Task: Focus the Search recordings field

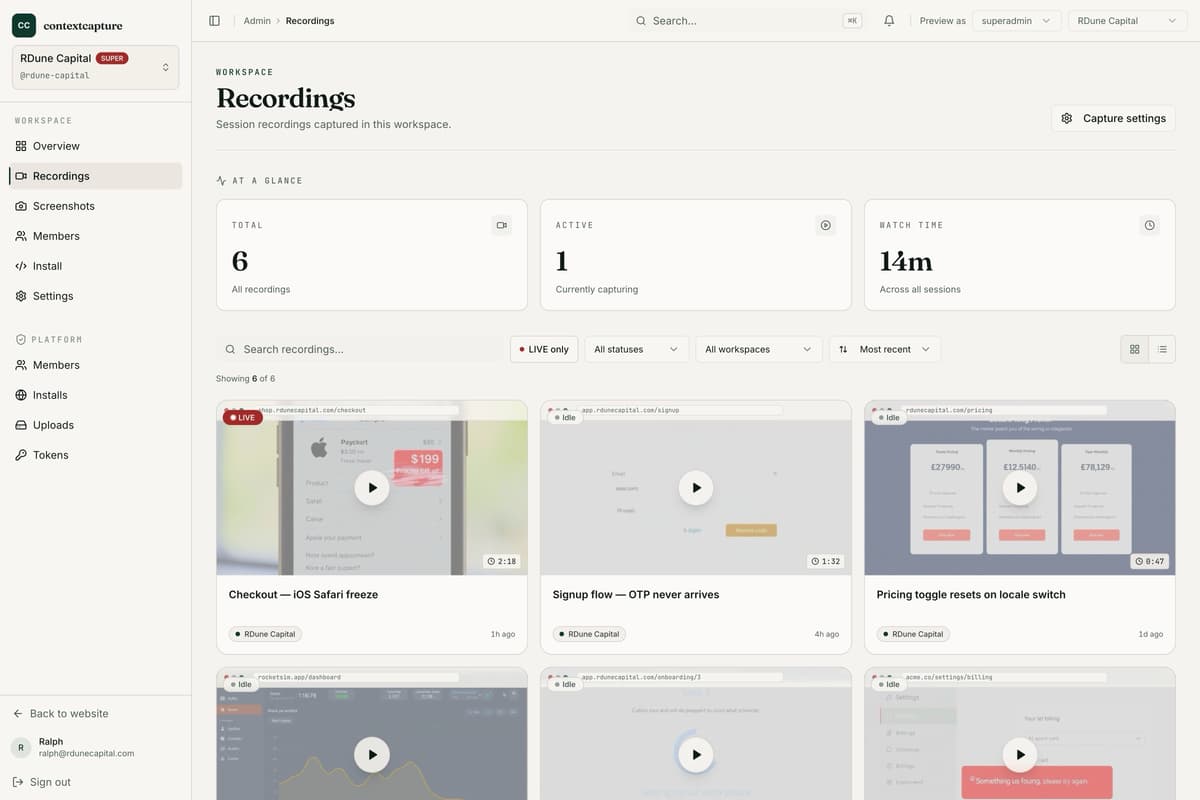Action: (360, 349)
